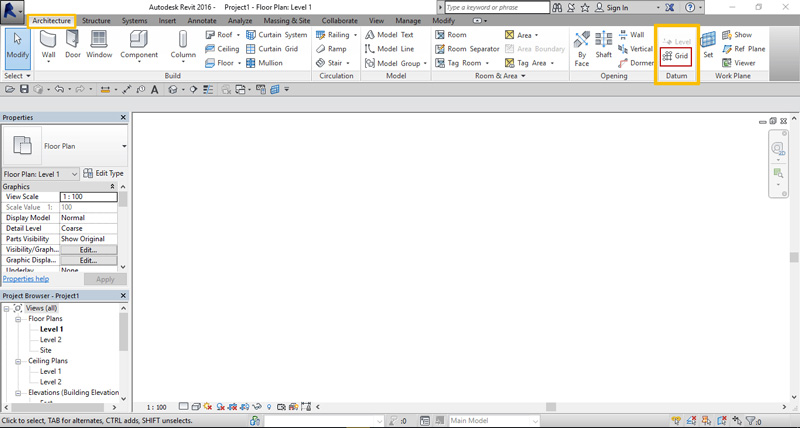Activate the Railing tool

tap(336, 35)
